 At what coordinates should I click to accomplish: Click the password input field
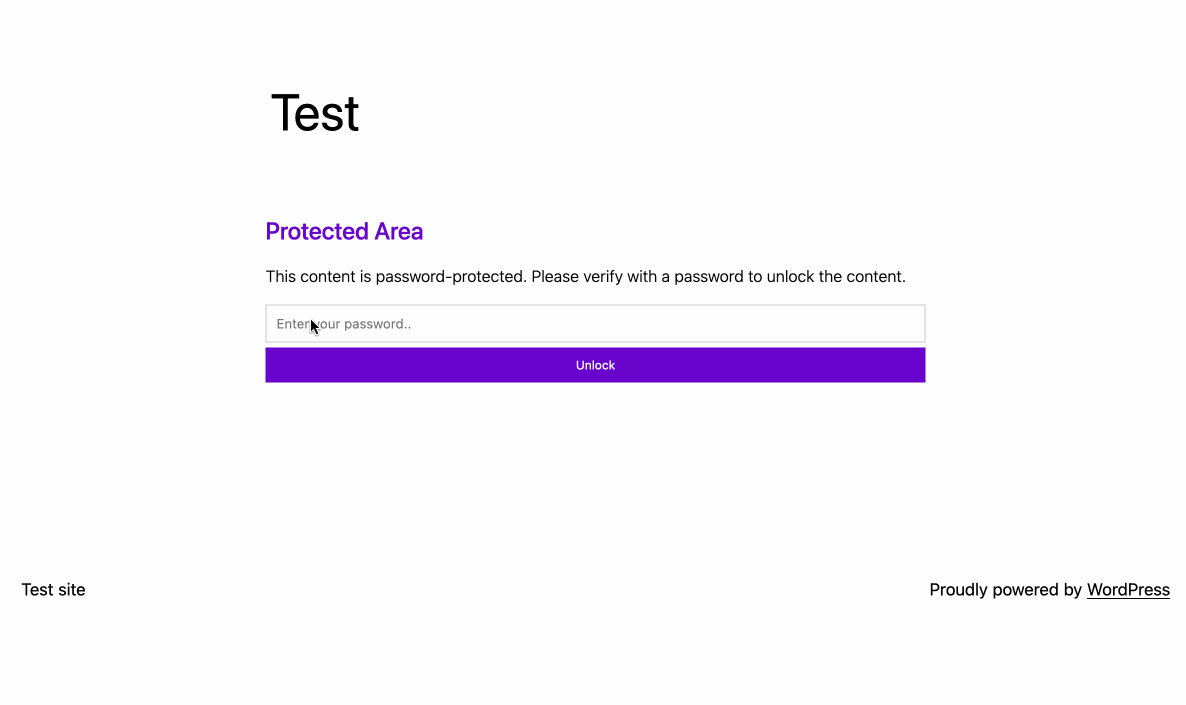pos(595,324)
